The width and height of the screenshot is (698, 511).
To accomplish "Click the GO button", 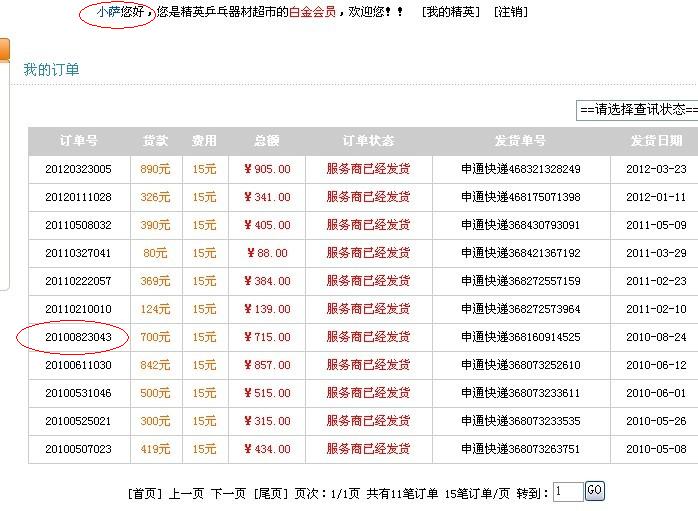I will pyautogui.click(x=594, y=490).
